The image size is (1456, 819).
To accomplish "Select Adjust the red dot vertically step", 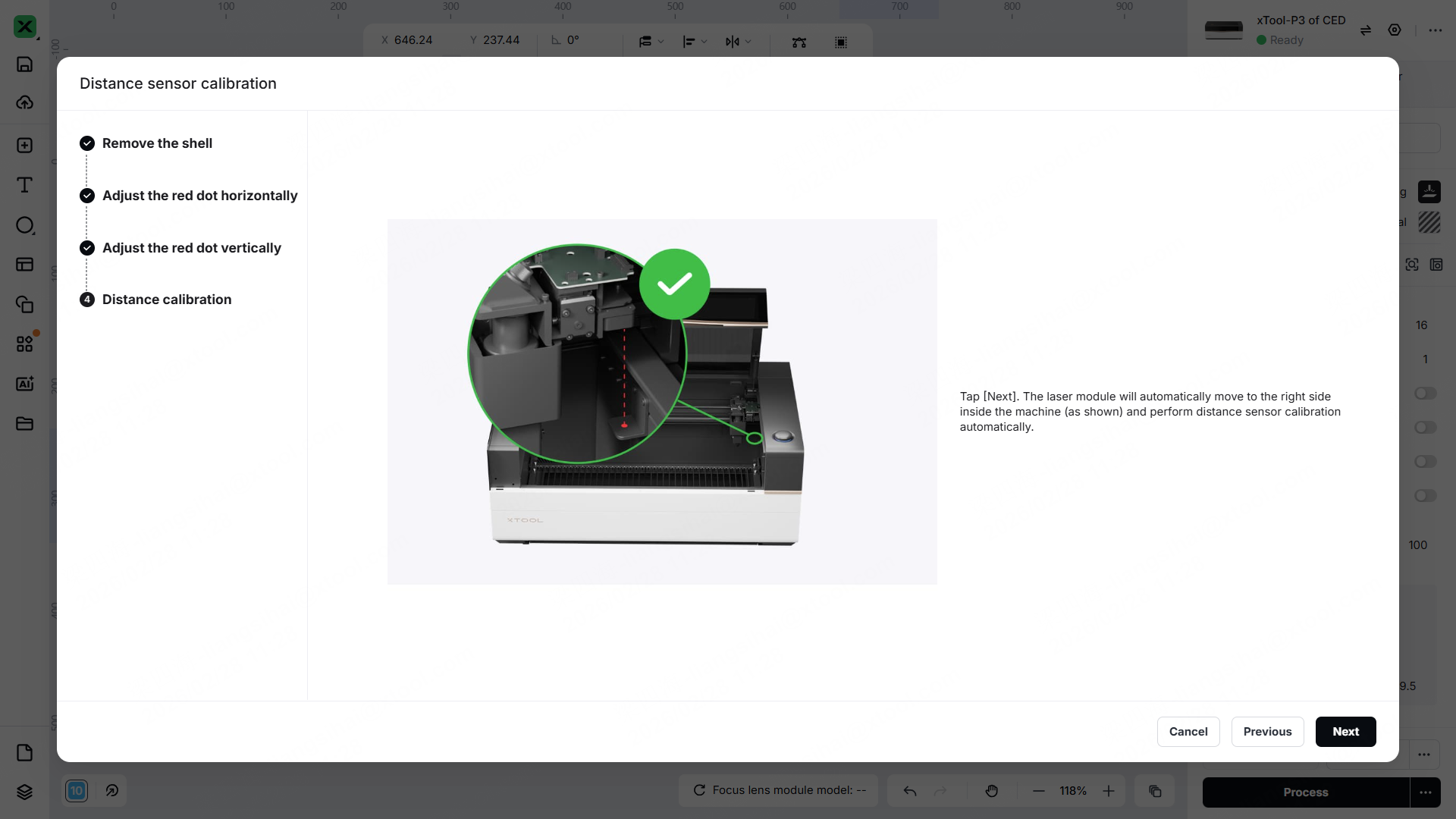I will [x=180, y=248].
